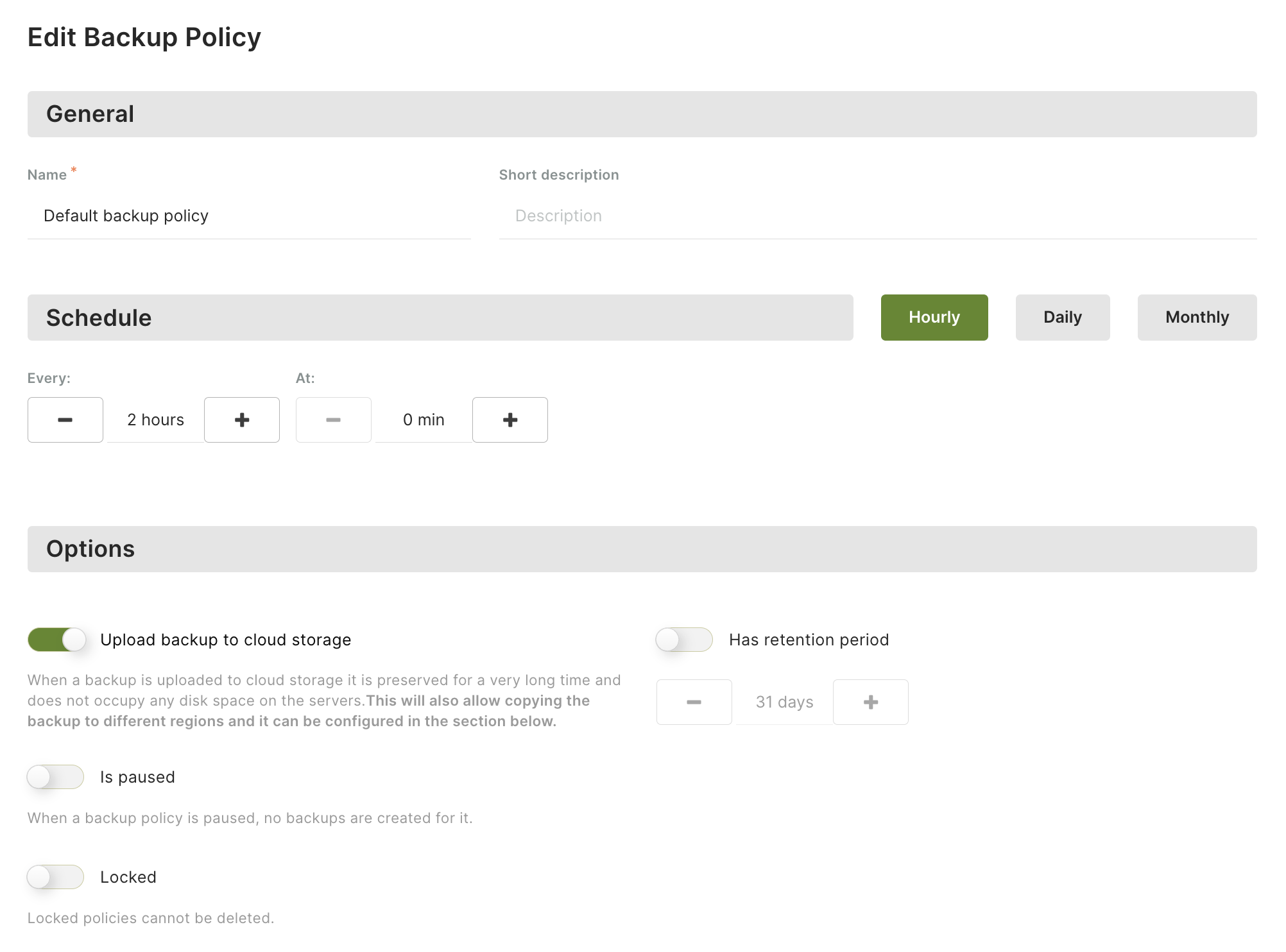Screen dimensions: 1286x952
Task: Toggle the Is paused switch on
Action: [x=55, y=777]
